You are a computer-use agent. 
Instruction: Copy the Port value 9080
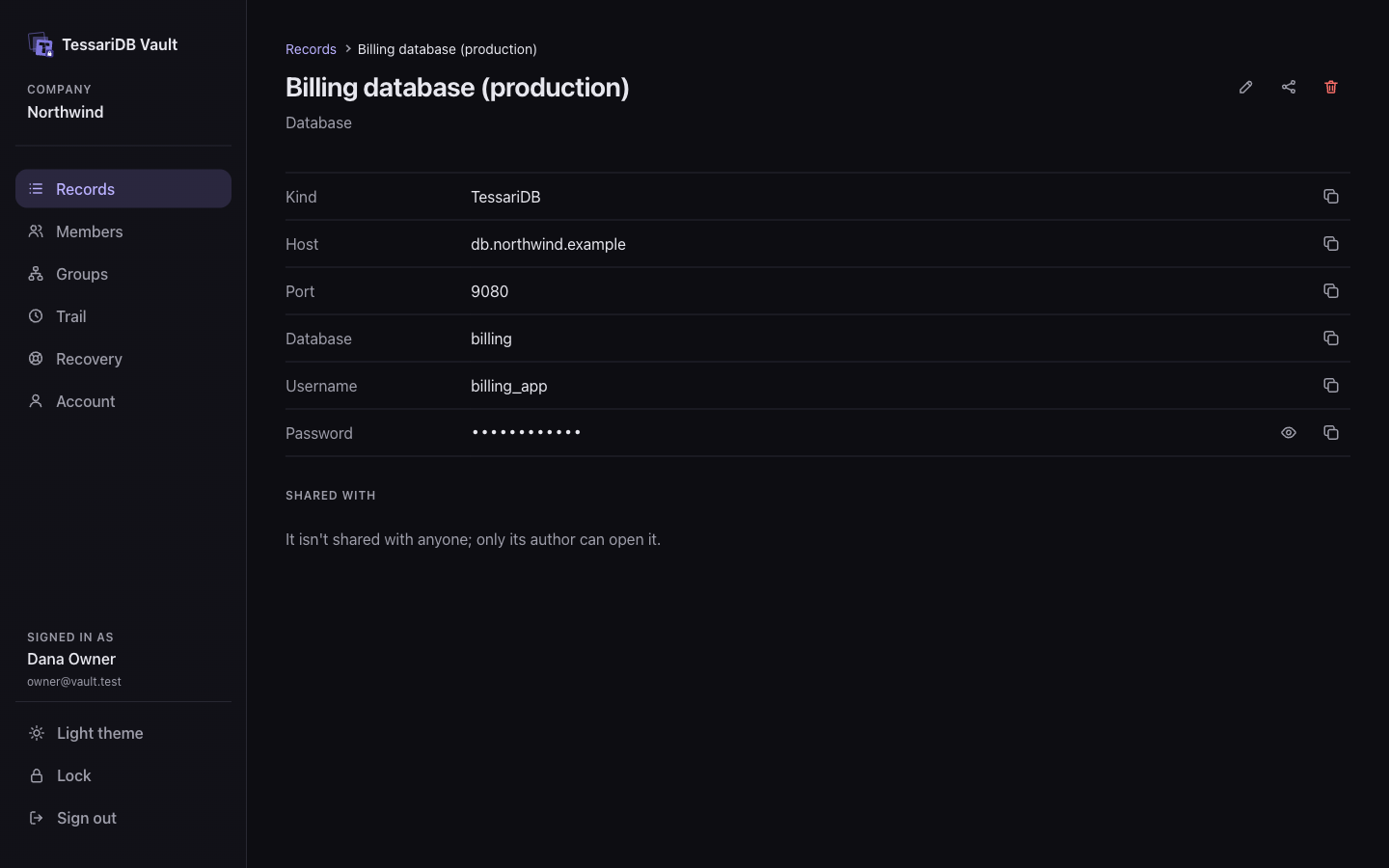(x=1330, y=291)
